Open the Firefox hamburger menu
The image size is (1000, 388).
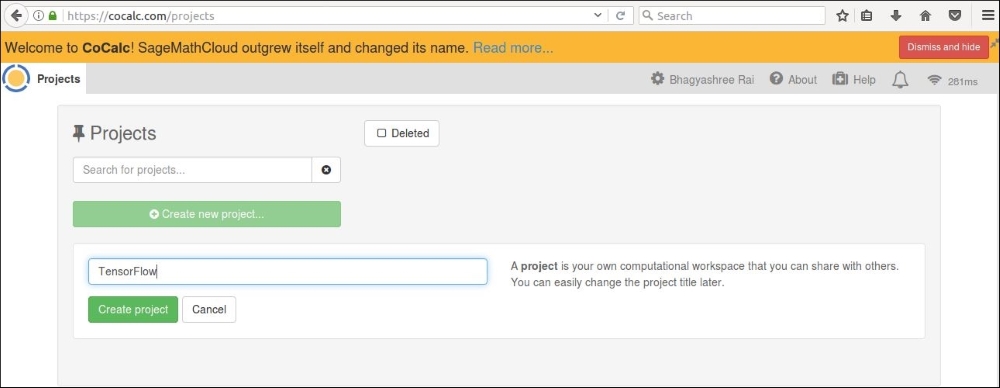tap(986, 16)
